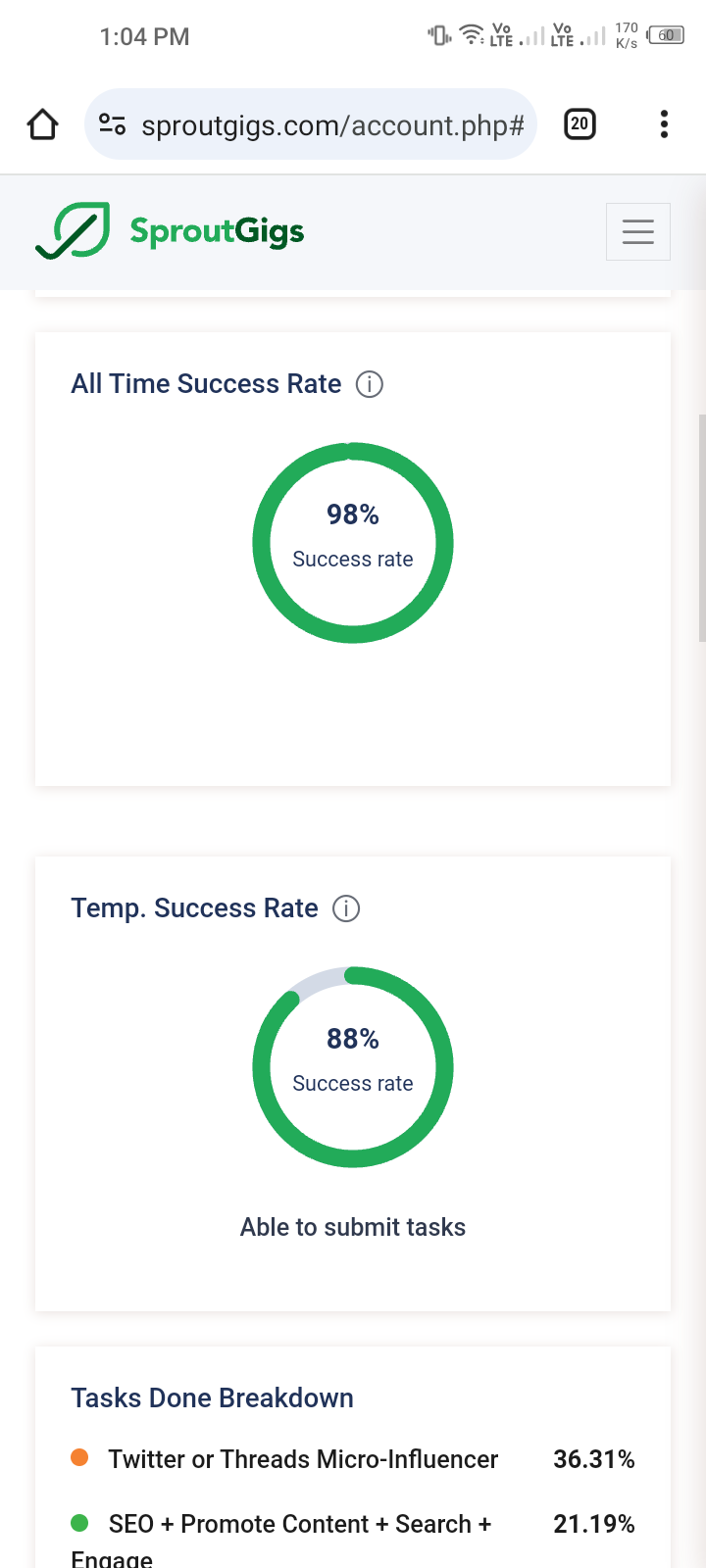Tap the battery indicator in status bar
The image size is (706, 1568).
666,36
